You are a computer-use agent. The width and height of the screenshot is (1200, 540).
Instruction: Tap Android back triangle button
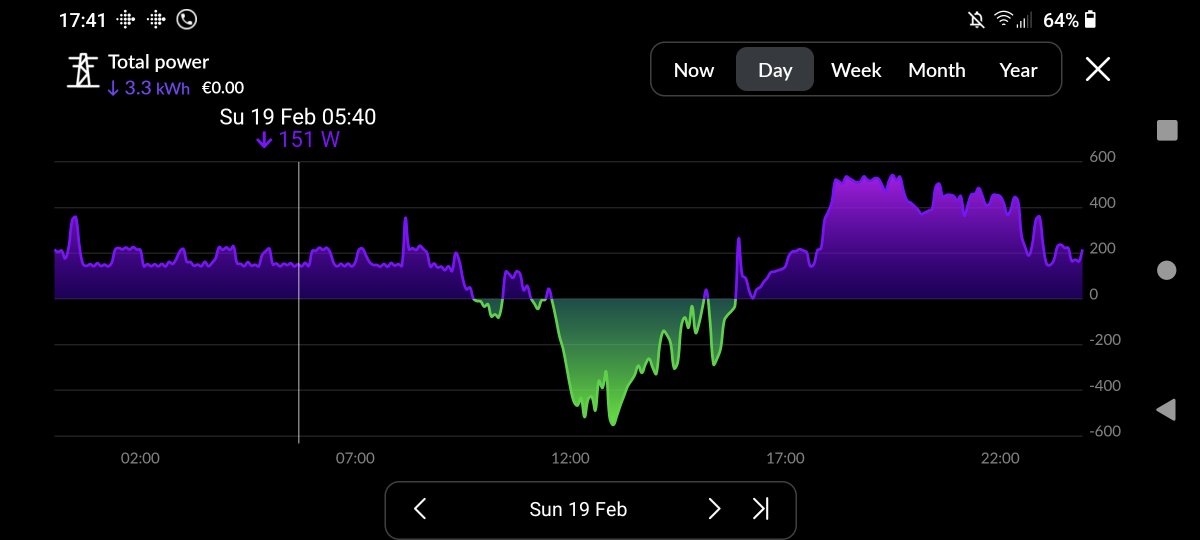(x=1165, y=409)
